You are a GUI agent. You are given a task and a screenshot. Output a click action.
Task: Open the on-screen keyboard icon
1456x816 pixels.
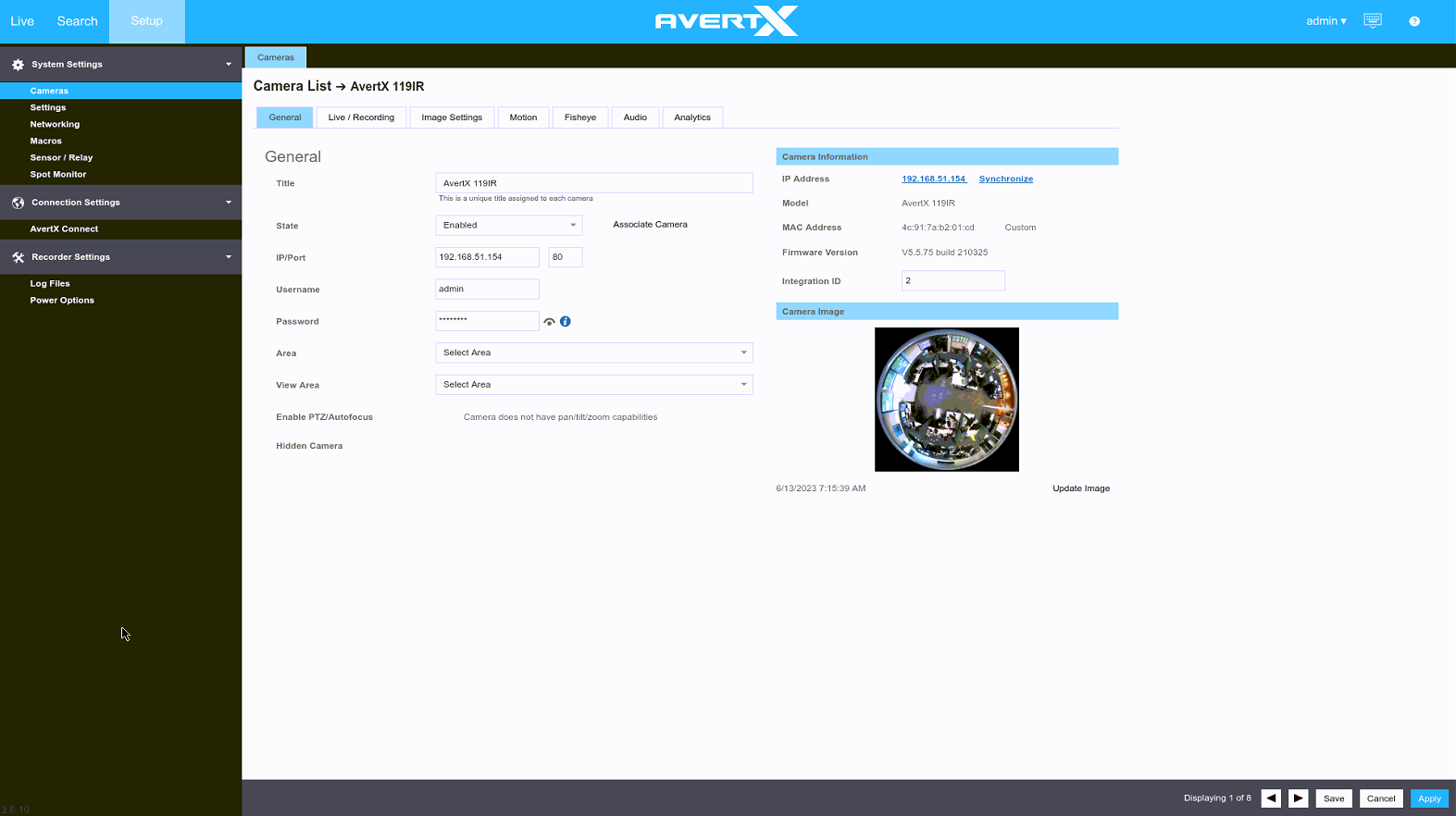click(1373, 20)
